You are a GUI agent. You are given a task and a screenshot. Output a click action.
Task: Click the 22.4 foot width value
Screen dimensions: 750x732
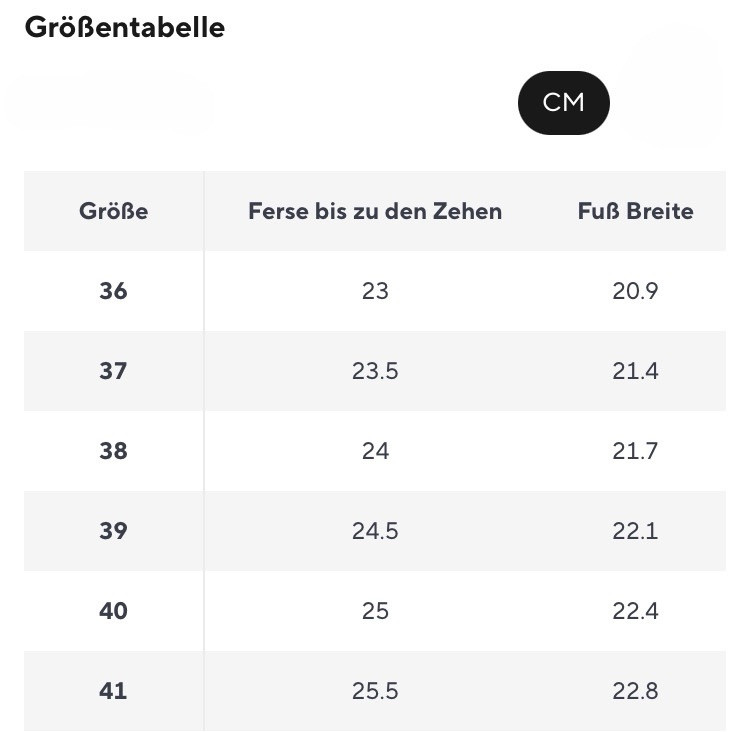[x=635, y=610]
